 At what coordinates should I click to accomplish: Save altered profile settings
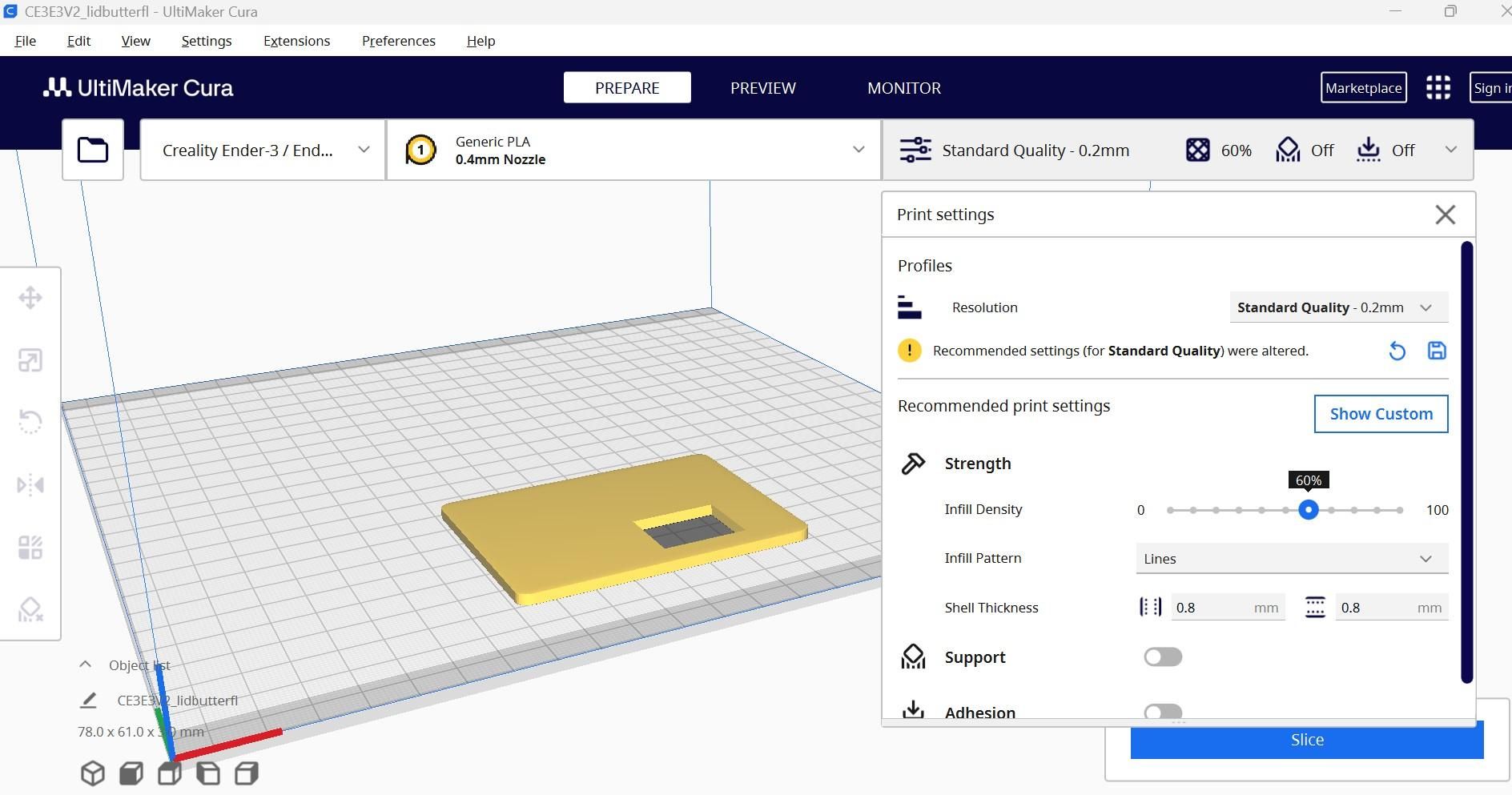(x=1437, y=351)
